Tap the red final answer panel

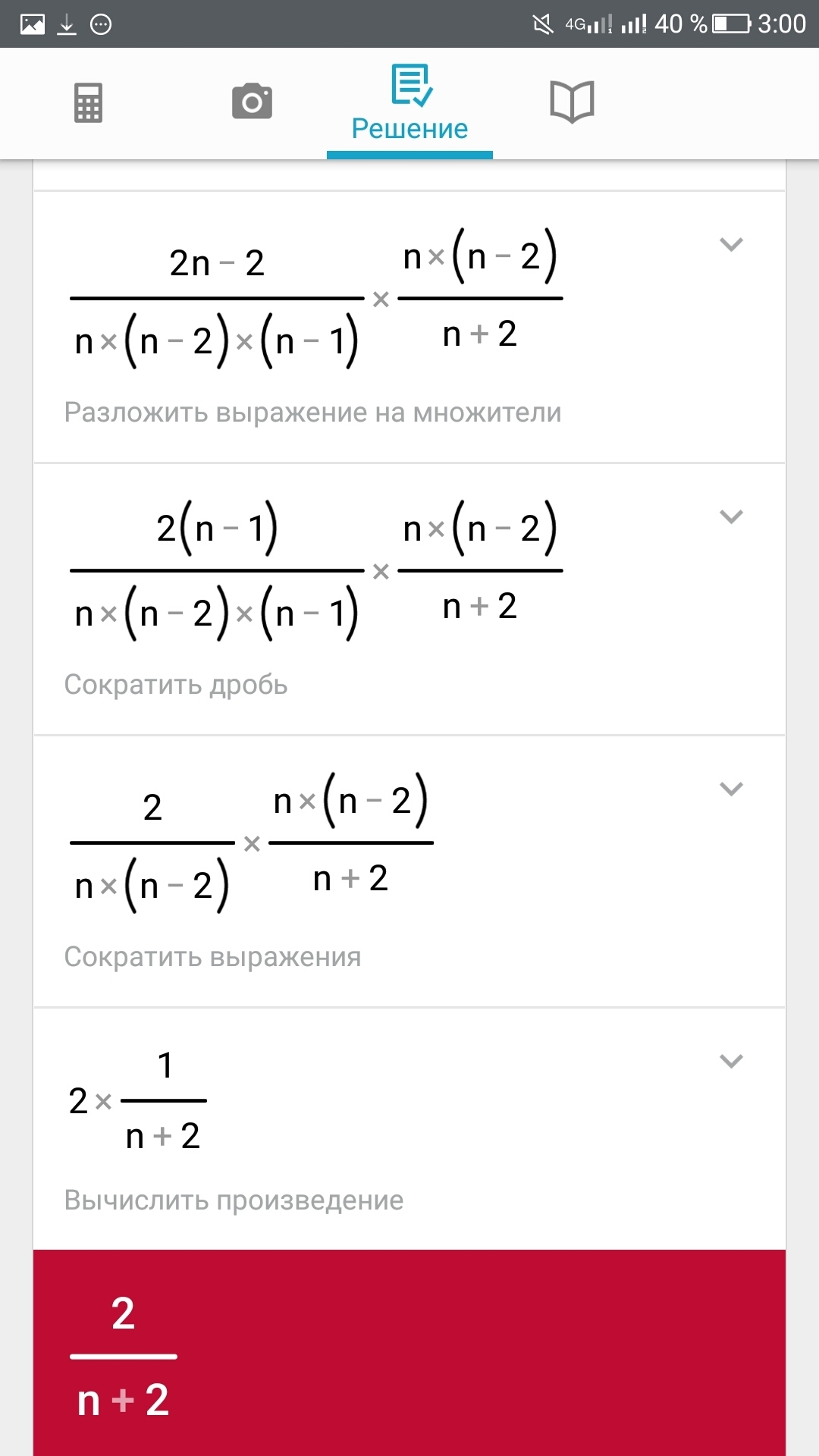pyautogui.click(x=409, y=1354)
